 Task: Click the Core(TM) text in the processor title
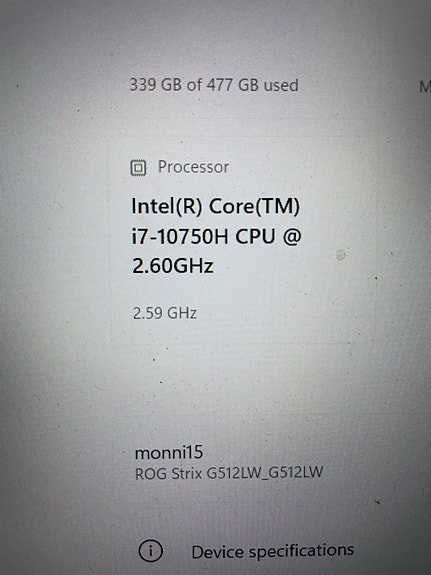click(254, 206)
